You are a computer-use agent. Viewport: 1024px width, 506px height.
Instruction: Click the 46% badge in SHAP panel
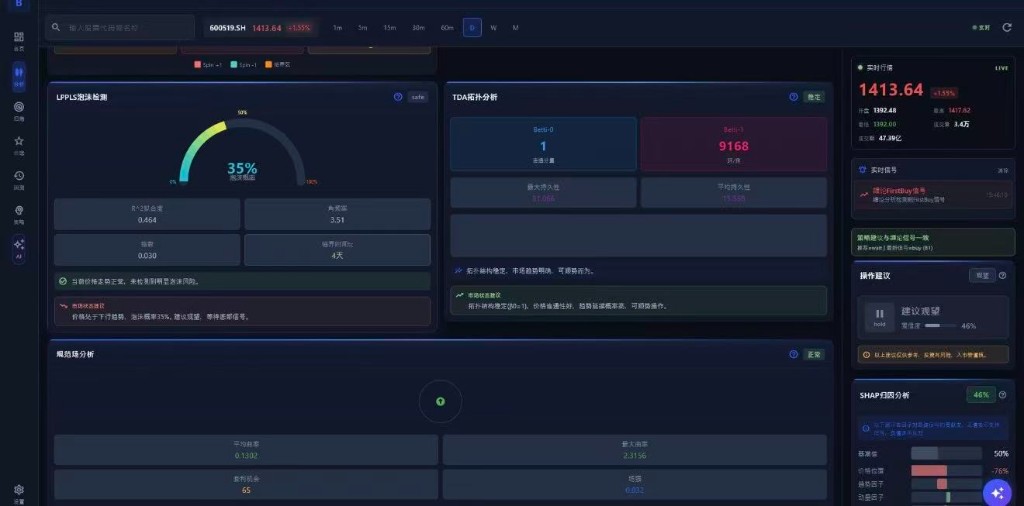point(981,394)
